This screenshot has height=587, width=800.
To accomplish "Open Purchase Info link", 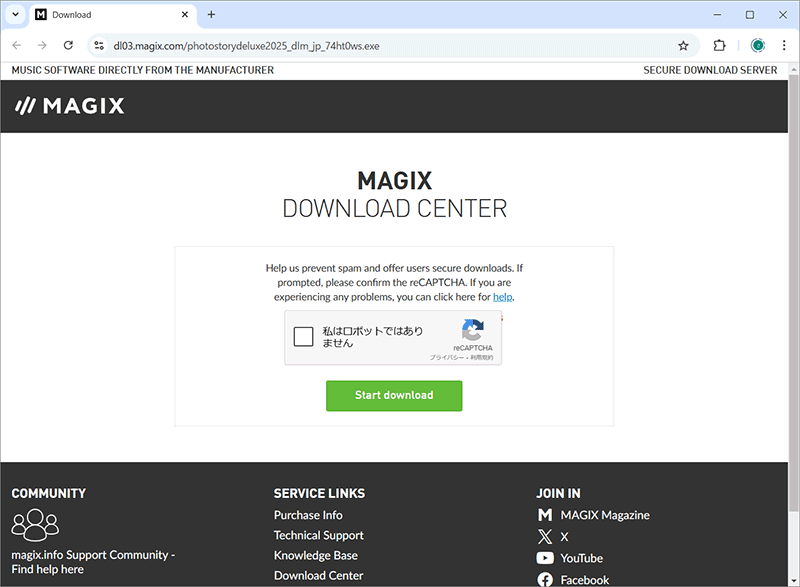I will (308, 515).
